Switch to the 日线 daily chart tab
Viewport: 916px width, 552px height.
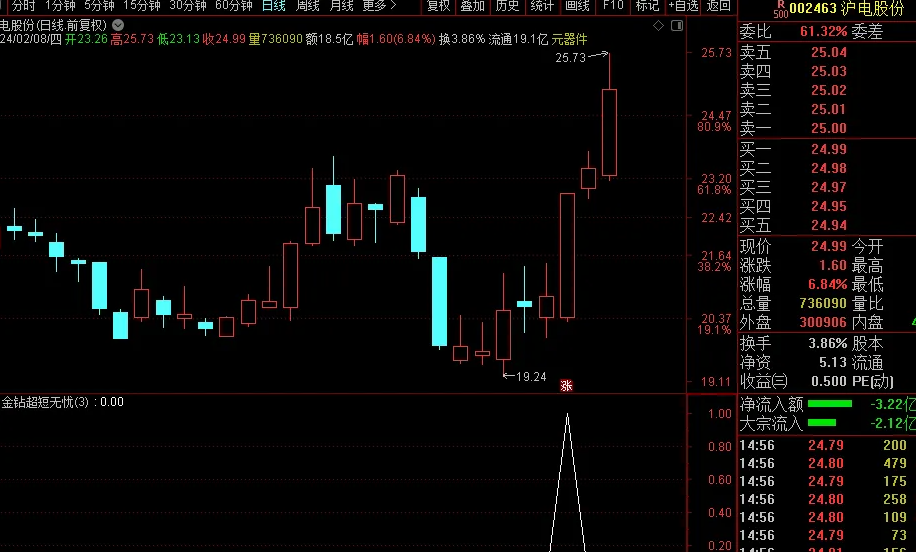coord(273,6)
